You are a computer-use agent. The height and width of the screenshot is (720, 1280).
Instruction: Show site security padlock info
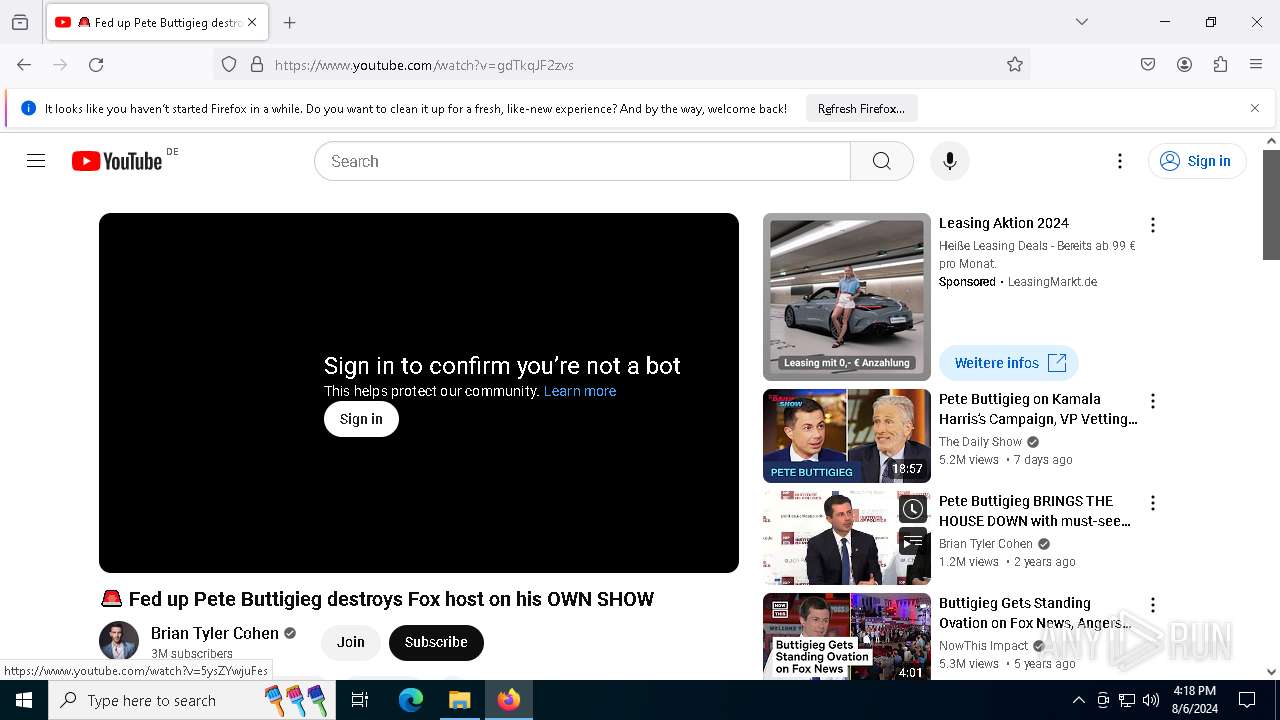tap(257, 65)
